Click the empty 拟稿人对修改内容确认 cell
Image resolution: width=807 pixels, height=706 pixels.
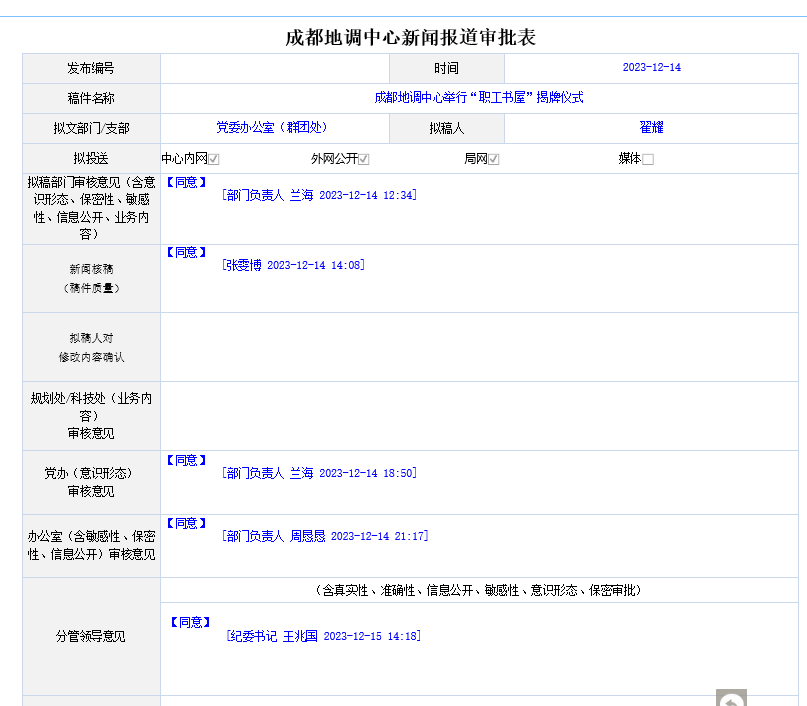pyautogui.click(x=479, y=347)
